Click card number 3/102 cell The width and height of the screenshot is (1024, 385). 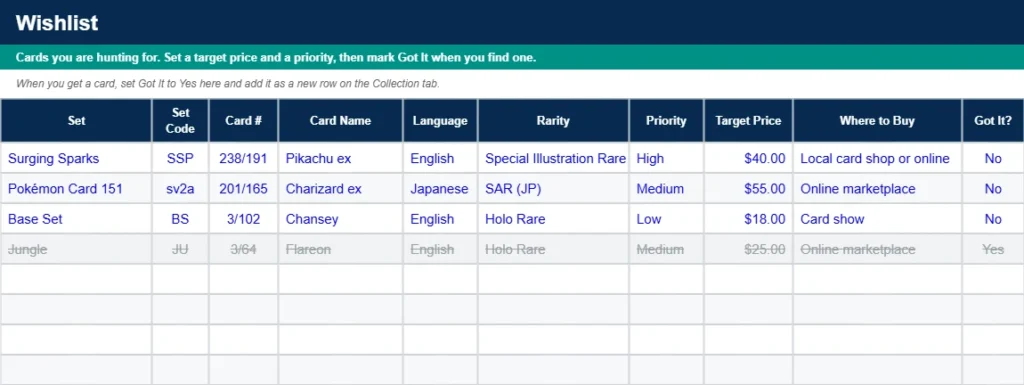click(x=244, y=219)
